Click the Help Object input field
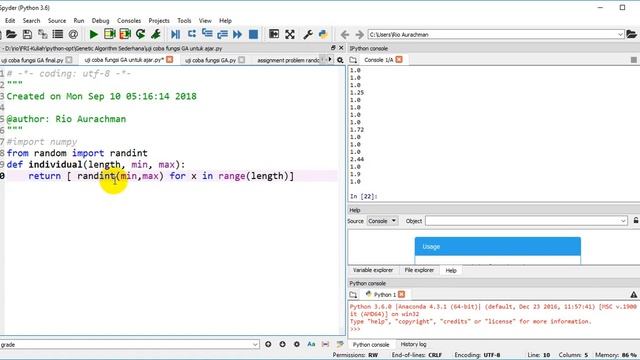Viewport: 640px width, 360px height. tap(526, 221)
